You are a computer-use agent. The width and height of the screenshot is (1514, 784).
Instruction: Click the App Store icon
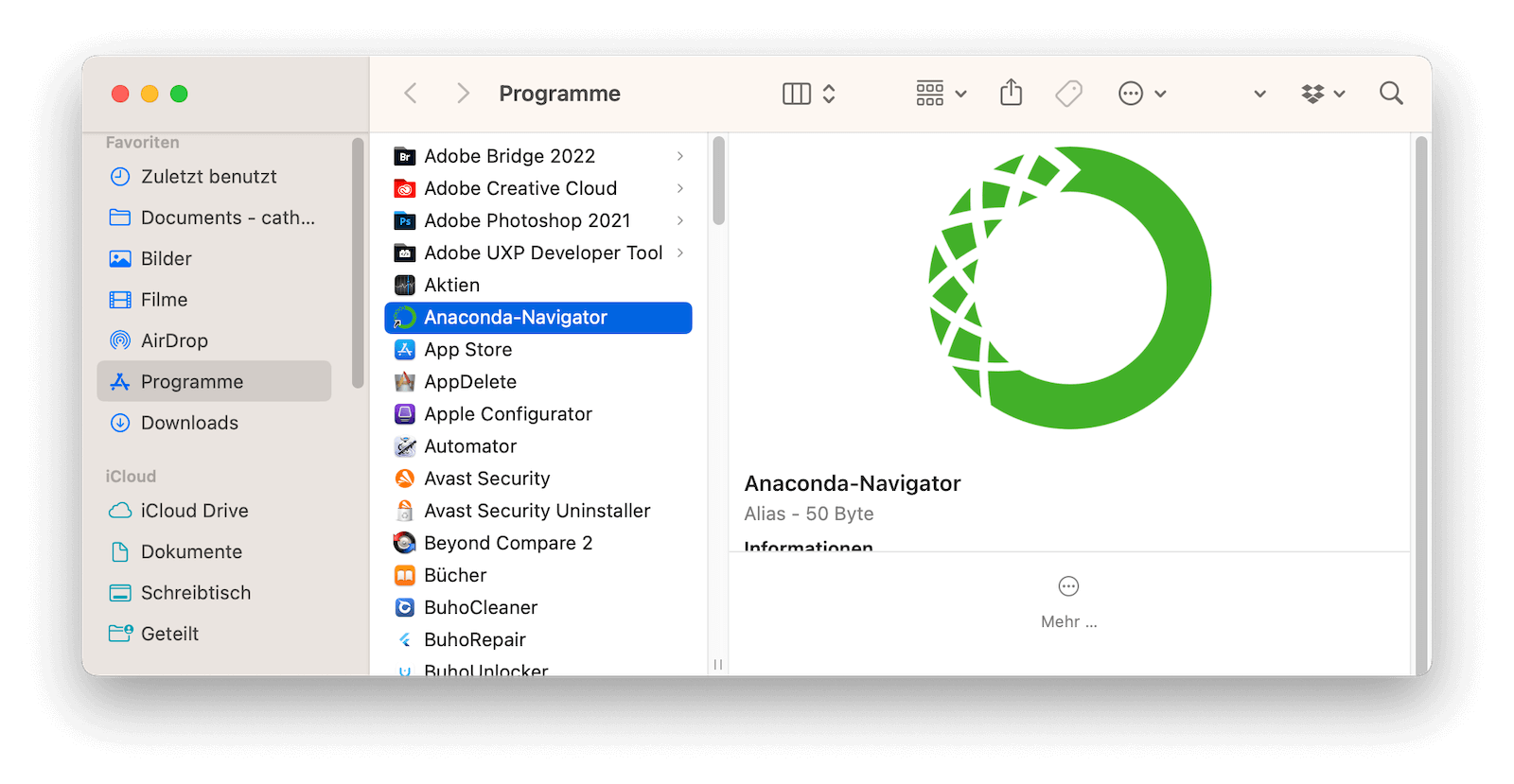point(405,350)
